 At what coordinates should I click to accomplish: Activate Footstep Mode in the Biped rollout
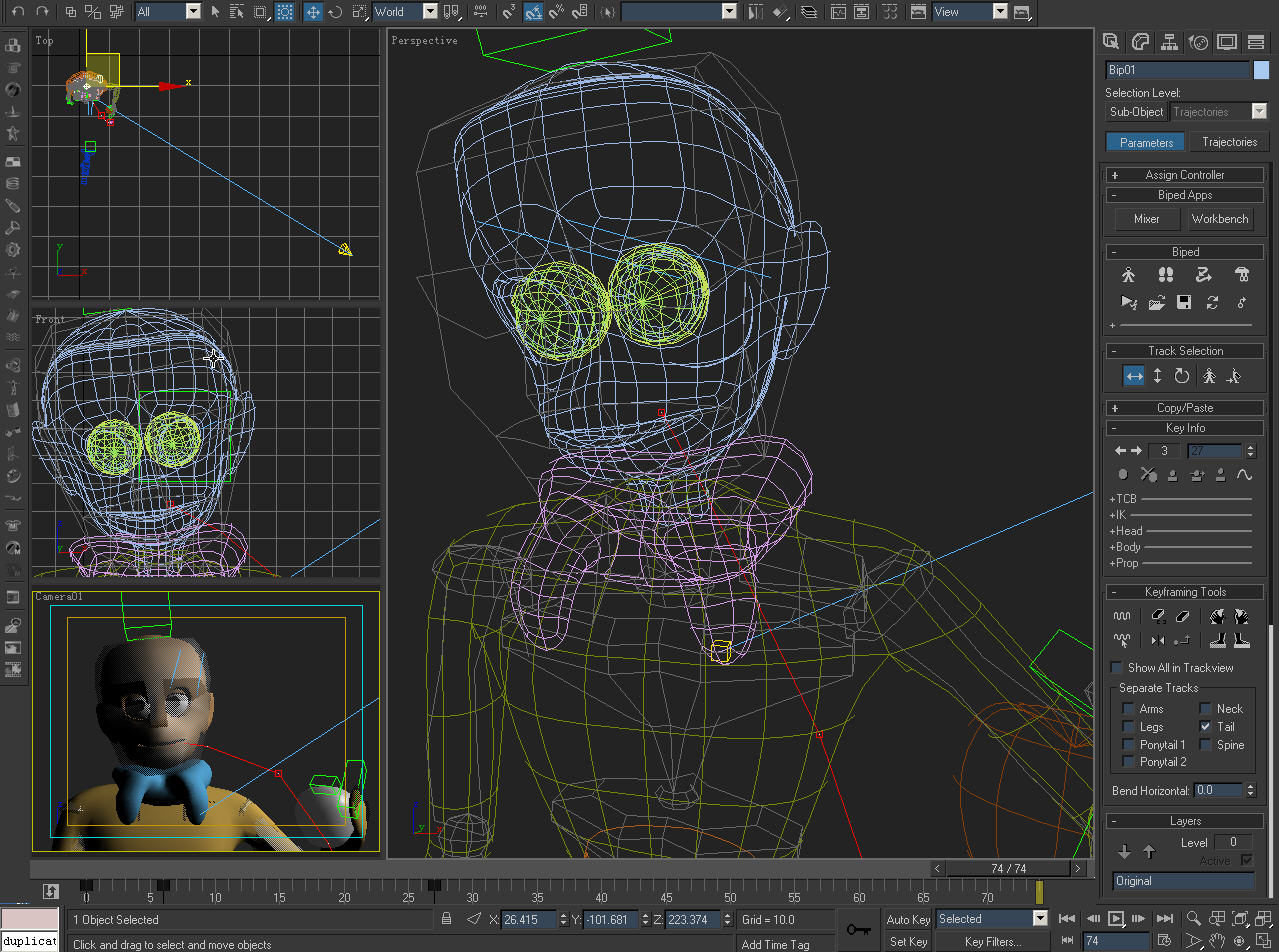pyautogui.click(x=1165, y=275)
